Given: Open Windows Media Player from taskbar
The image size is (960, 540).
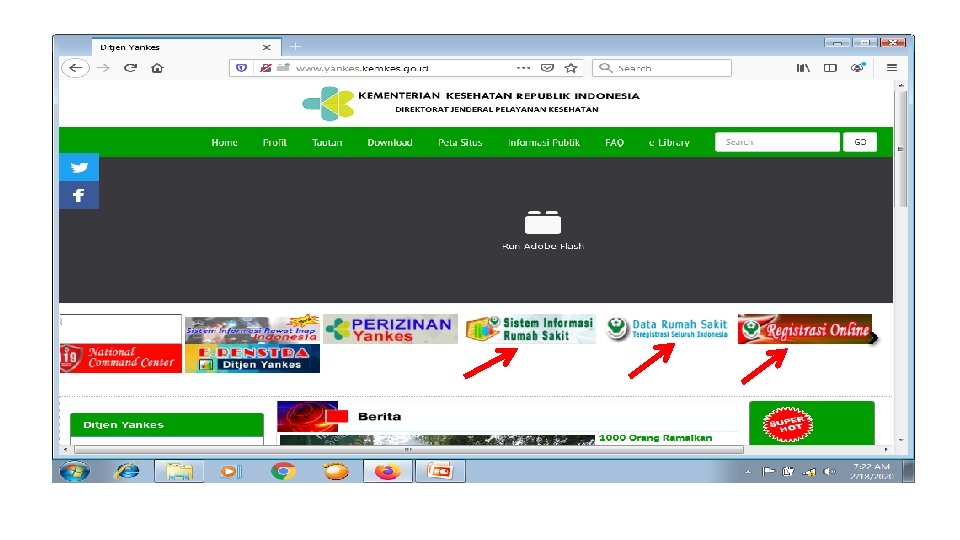Looking at the screenshot, I should click(231, 471).
